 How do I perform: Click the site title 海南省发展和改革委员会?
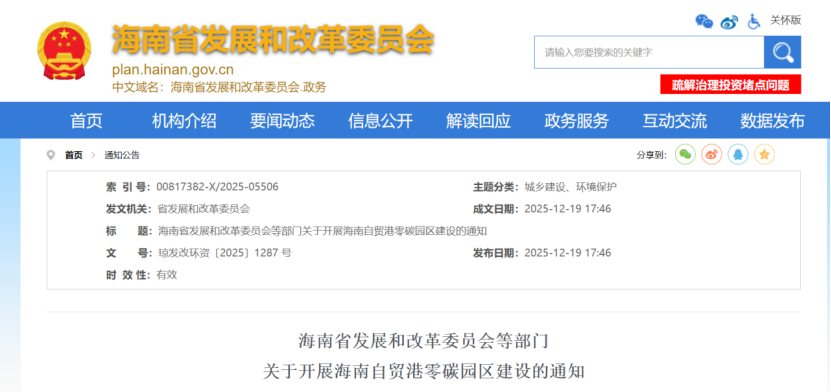click(272, 40)
